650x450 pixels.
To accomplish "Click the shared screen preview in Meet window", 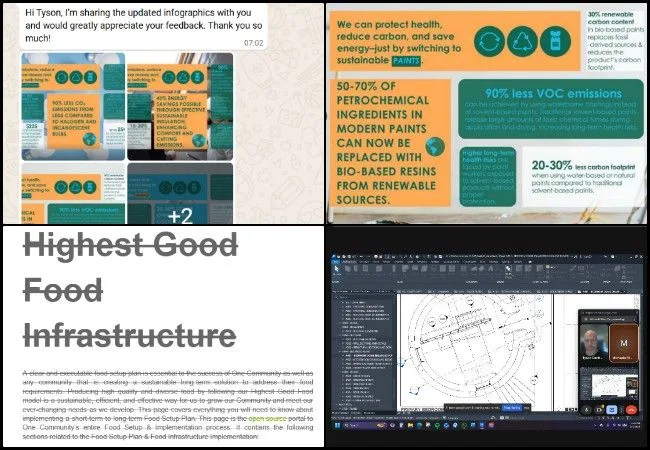I will (611, 385).
